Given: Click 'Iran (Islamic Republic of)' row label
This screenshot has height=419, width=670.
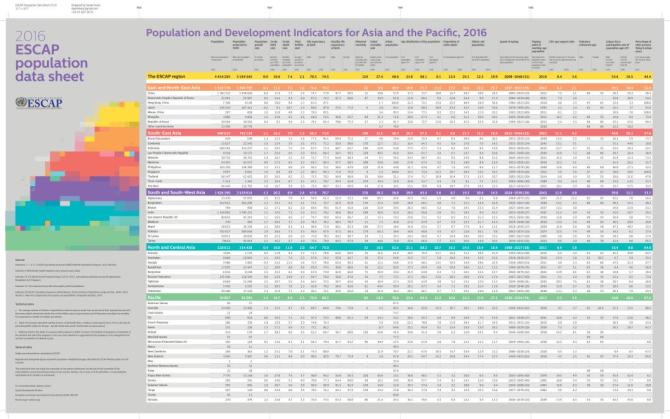Looking at the screenshot, I should [x=163, y=217].
